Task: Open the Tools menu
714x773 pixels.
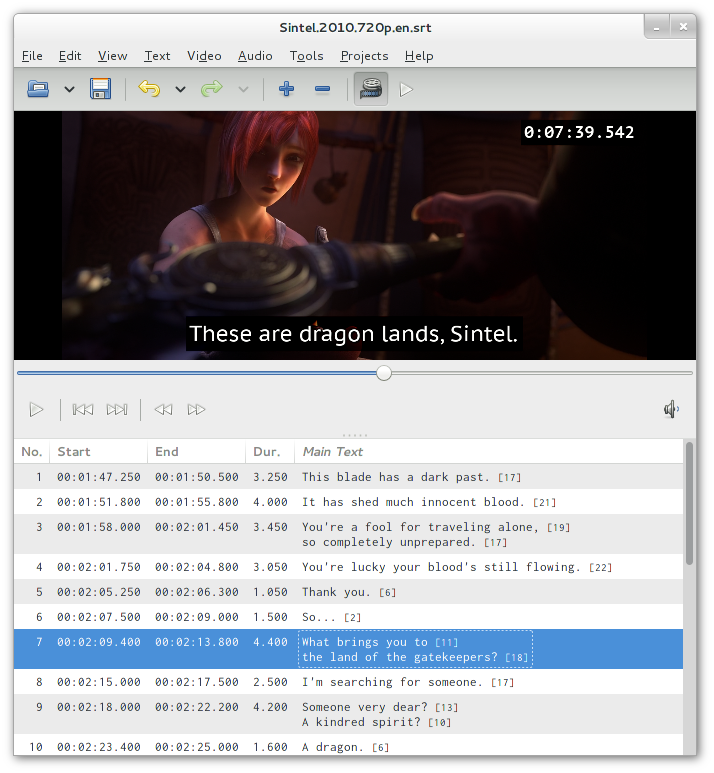Action: click(306, 56)
